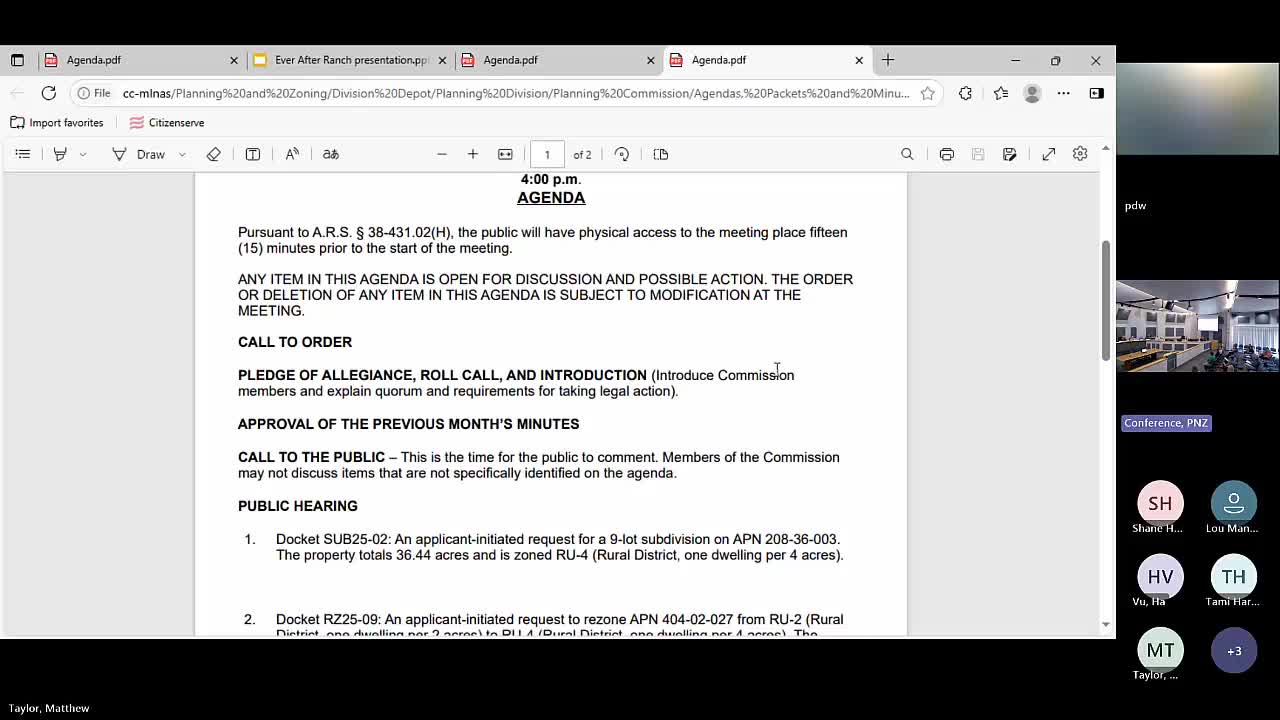Click the PUBLIC HEARING heading

(x=298, y=506)
